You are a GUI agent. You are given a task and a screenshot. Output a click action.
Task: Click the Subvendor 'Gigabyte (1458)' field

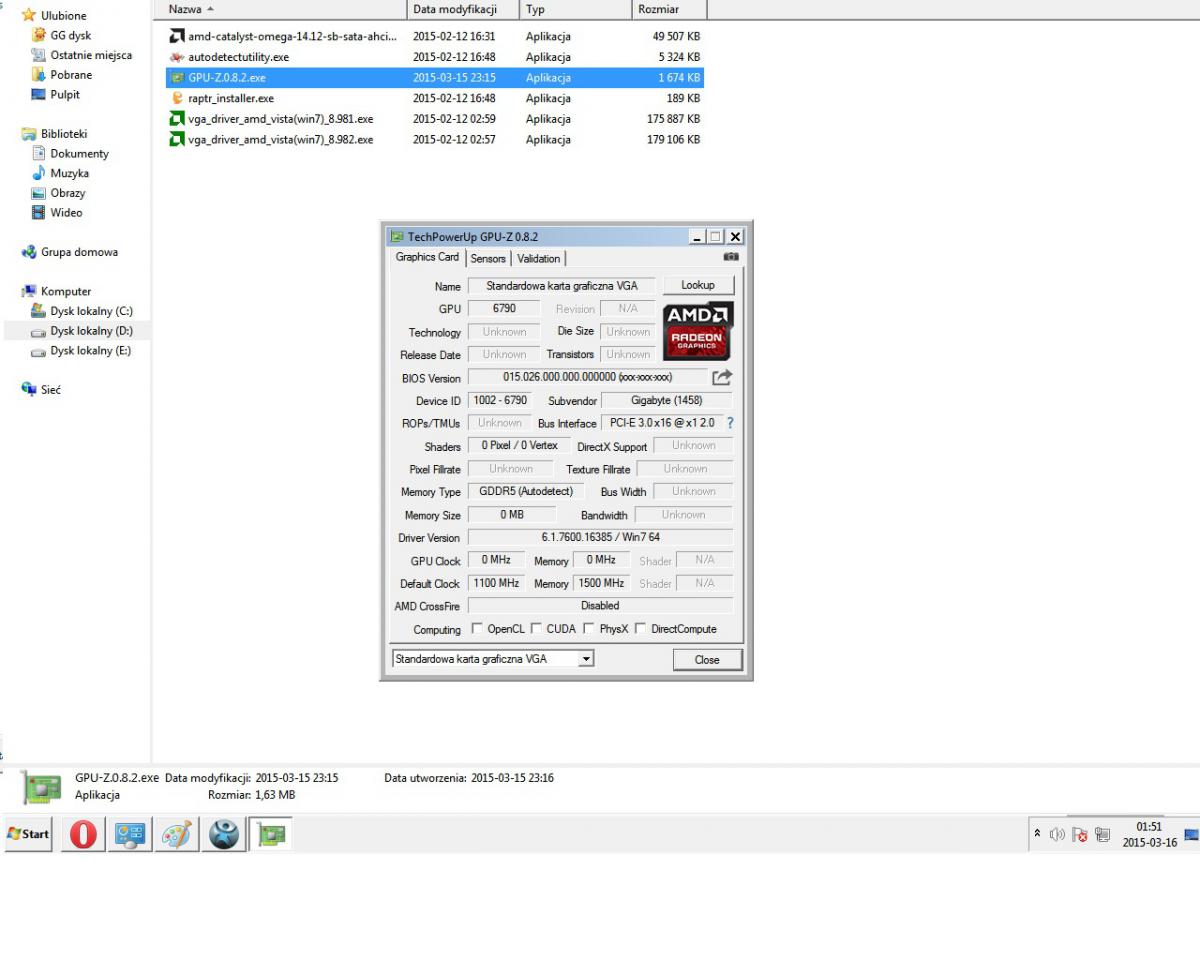tap(667, 400)
